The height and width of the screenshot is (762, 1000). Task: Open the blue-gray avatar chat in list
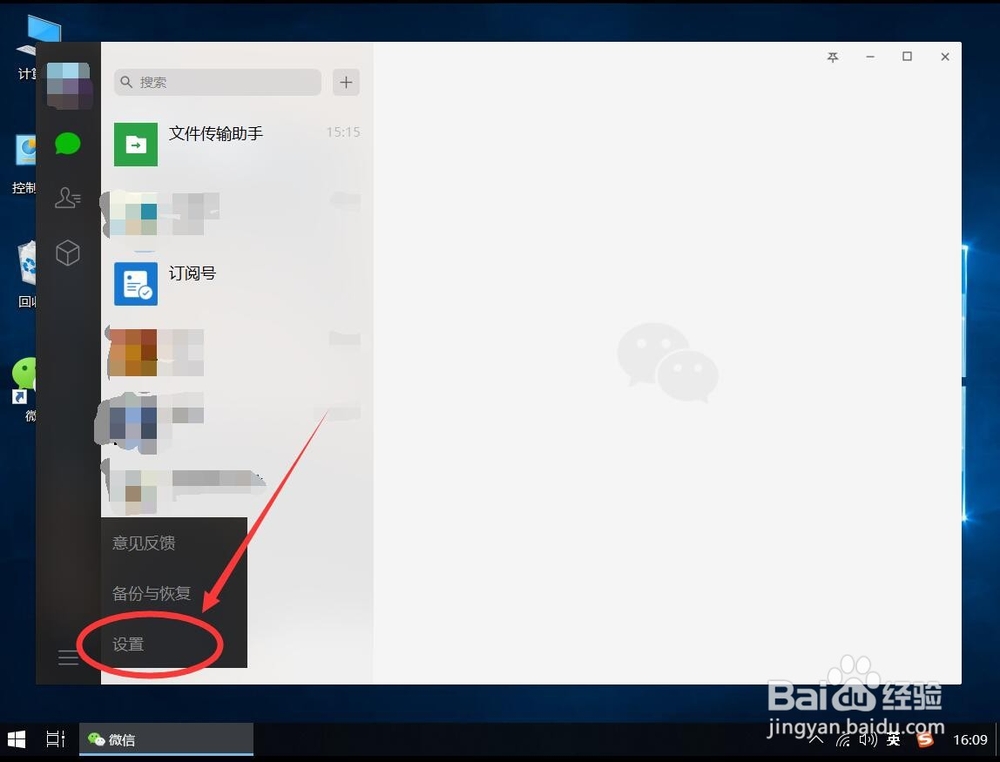tap(237, 421)
